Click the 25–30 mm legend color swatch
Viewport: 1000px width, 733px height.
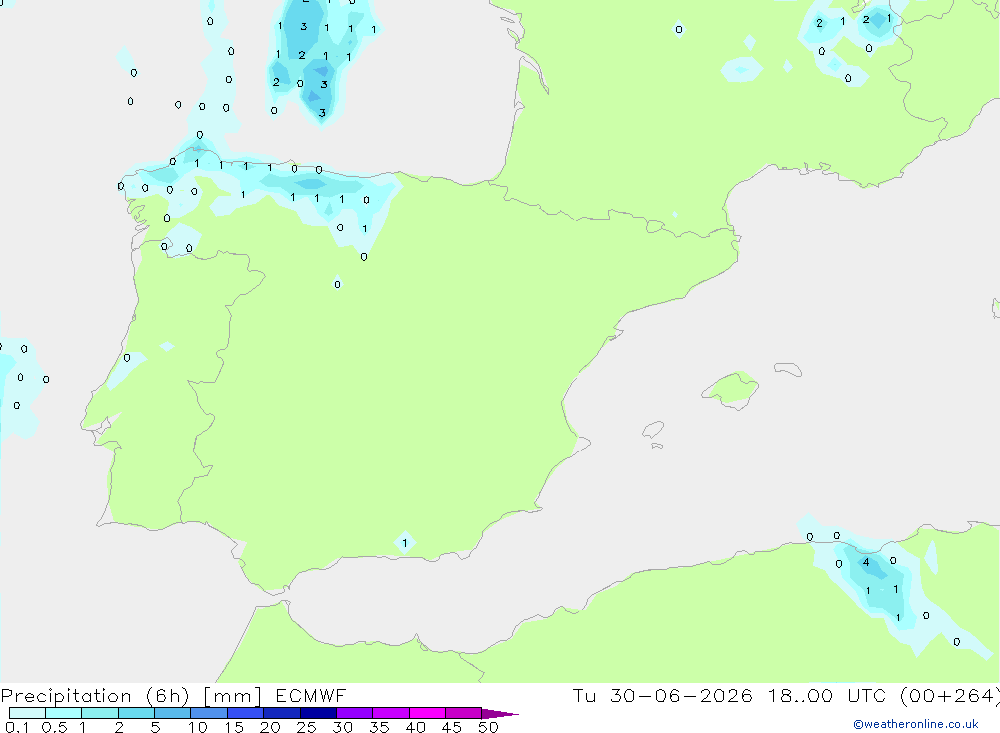[x=318, y=713]
